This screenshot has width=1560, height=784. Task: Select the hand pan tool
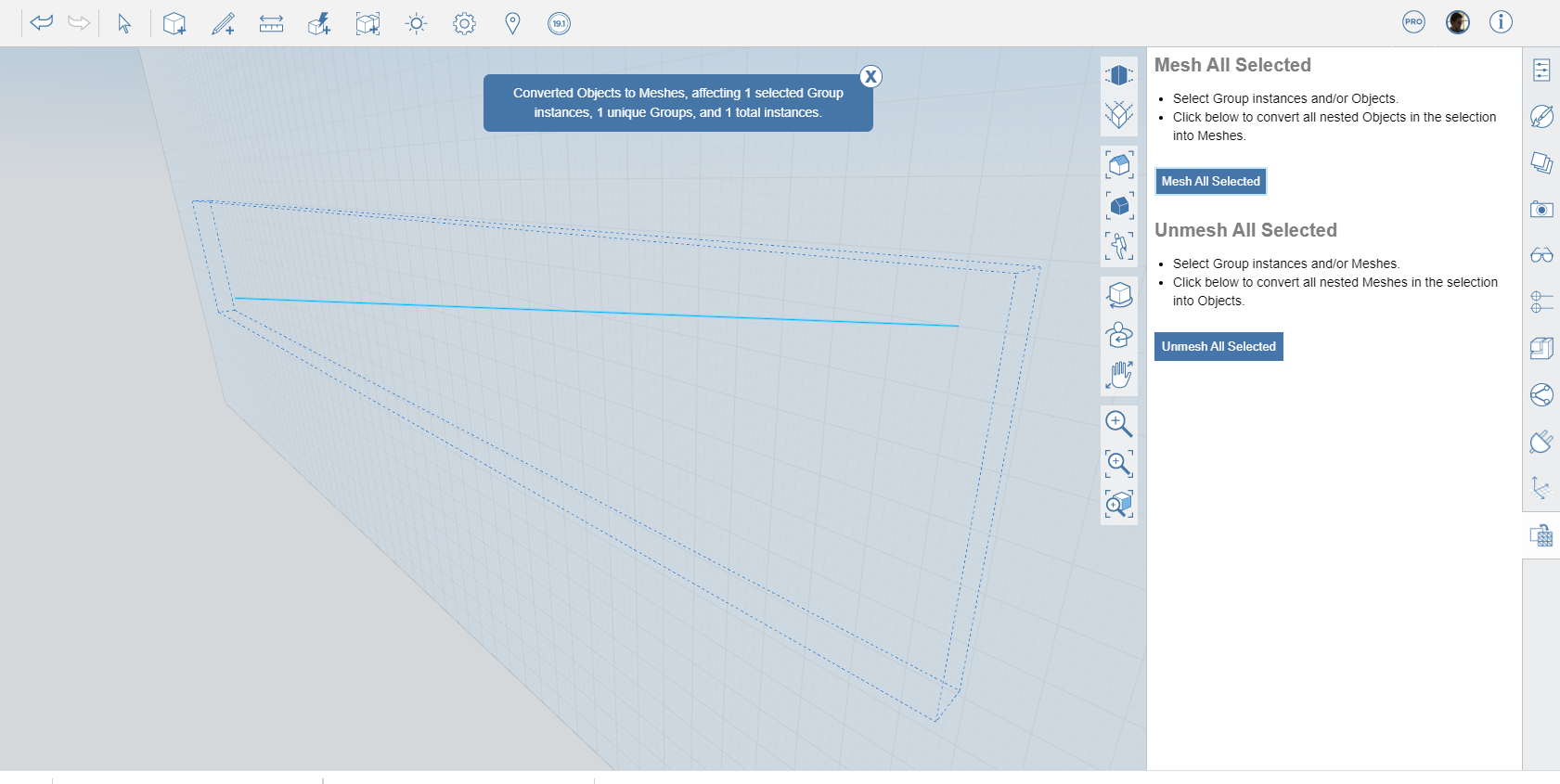1119,375
